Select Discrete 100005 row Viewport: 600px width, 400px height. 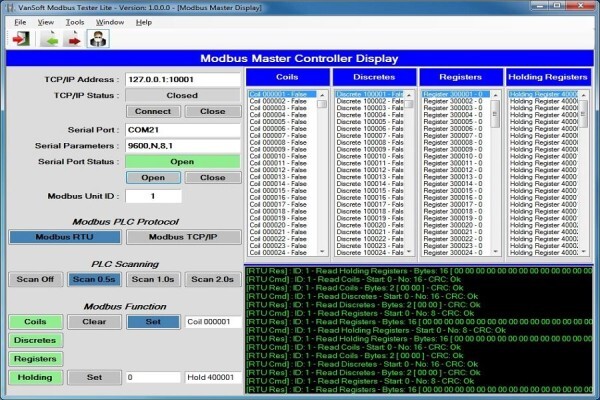pyautogui.click(x=369, y=122)
